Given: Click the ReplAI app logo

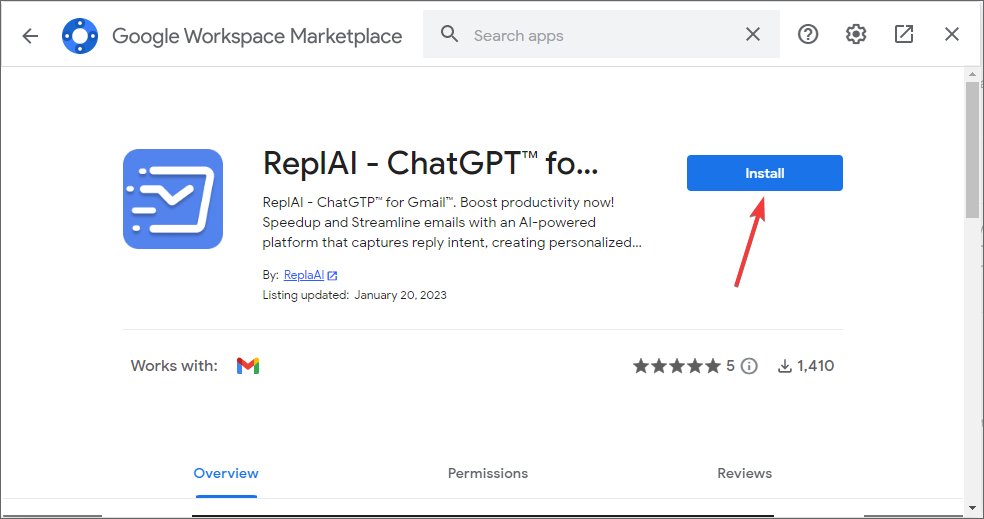Looking at the screenshot, I should tap(172, 199).
